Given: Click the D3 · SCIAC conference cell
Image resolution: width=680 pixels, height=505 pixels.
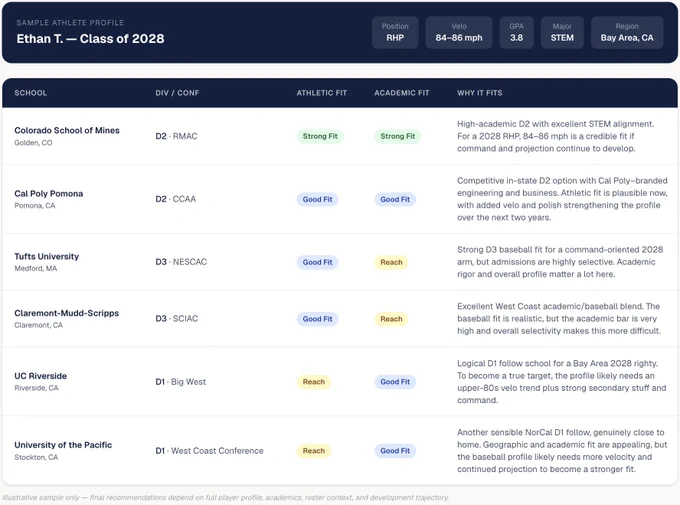Looking at the screenshot, I should coord(177,319).
